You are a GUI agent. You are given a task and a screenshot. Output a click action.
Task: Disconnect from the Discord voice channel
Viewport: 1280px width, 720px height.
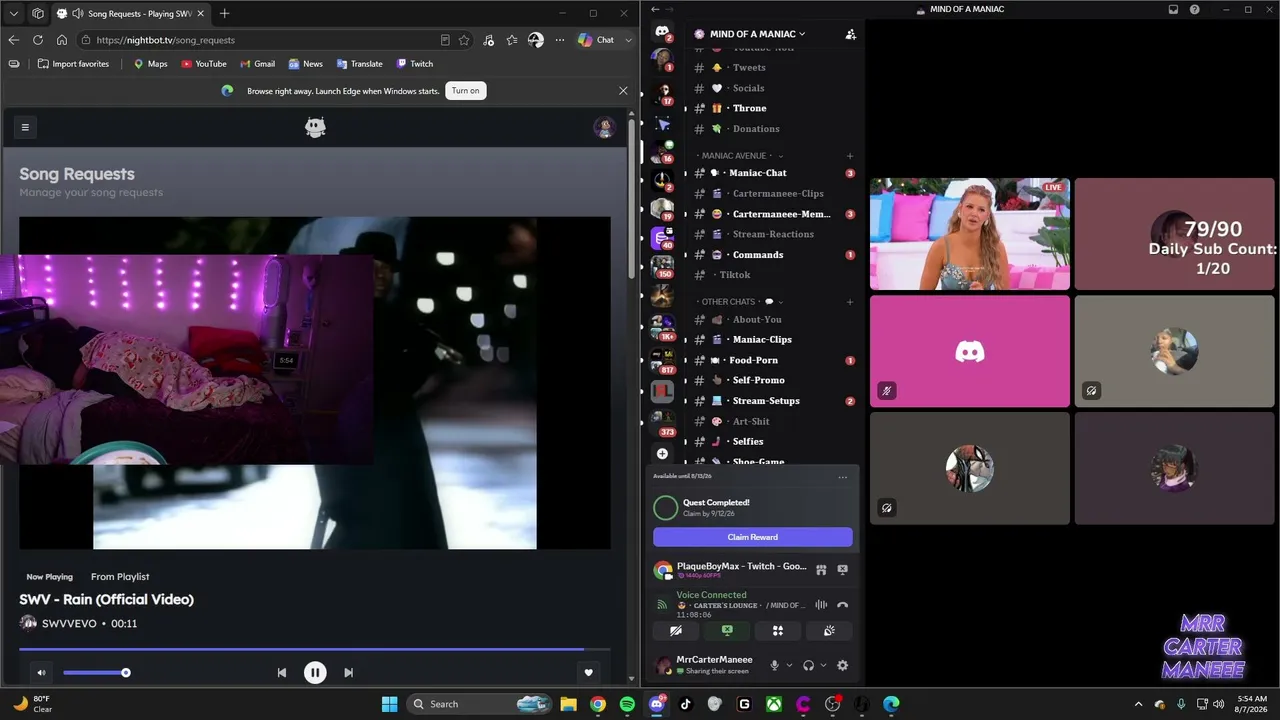pyautogui.click(x=842, y=605)
